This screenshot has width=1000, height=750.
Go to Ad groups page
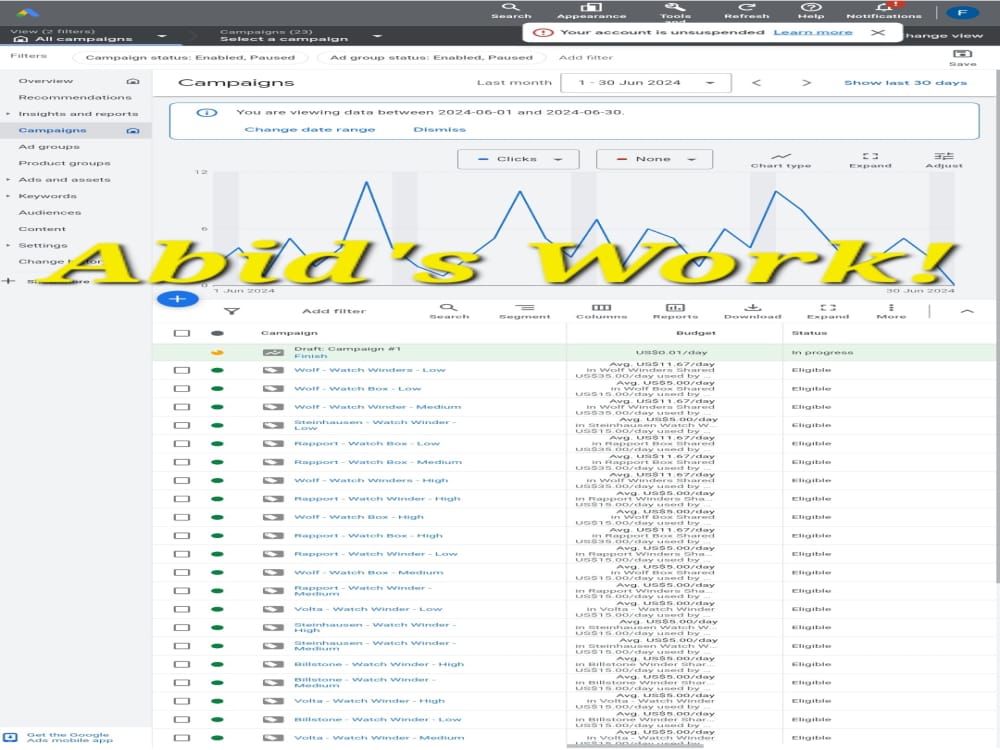49,147
